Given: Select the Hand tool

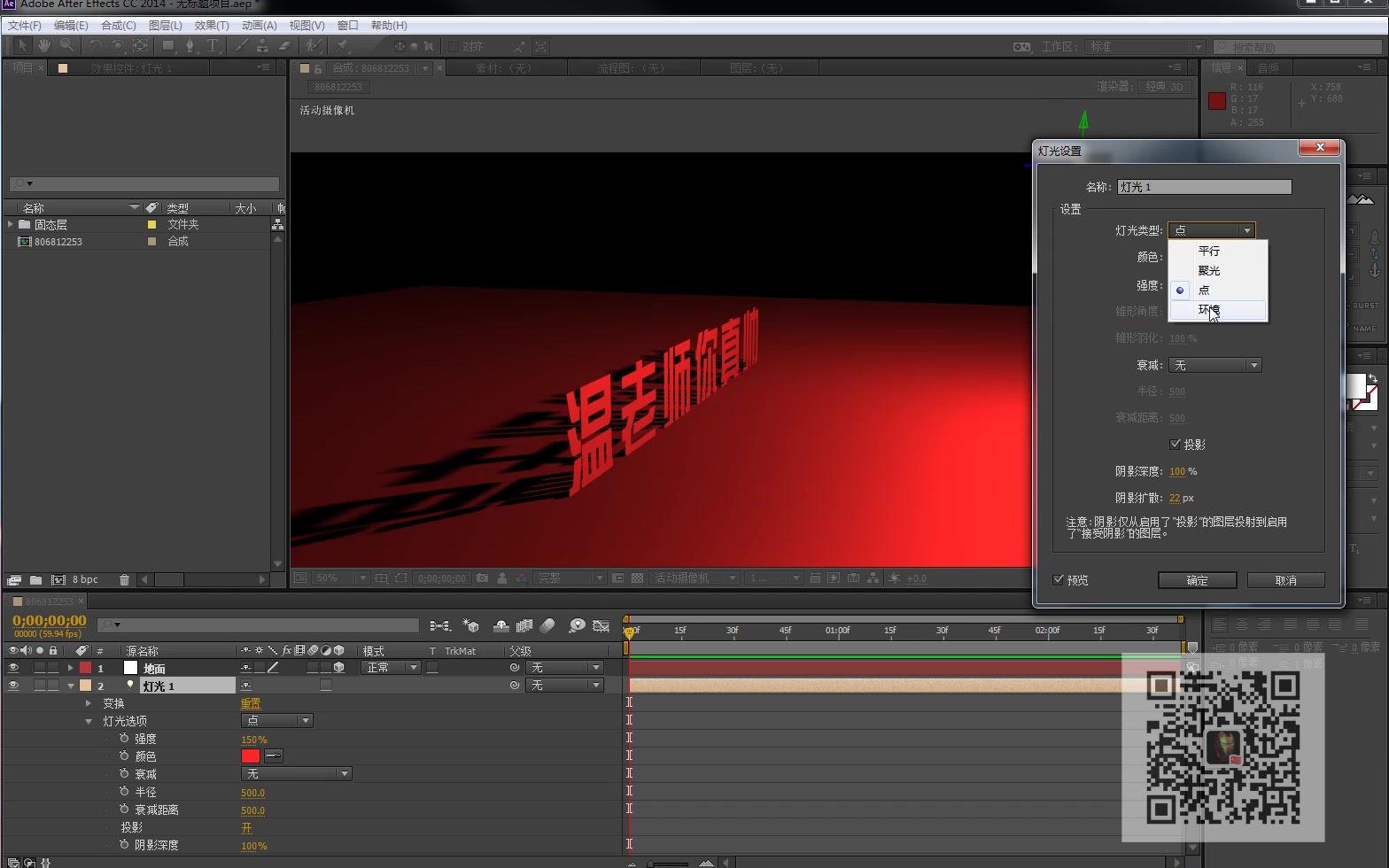Looking at the screenshot, I should click(43, 46).
